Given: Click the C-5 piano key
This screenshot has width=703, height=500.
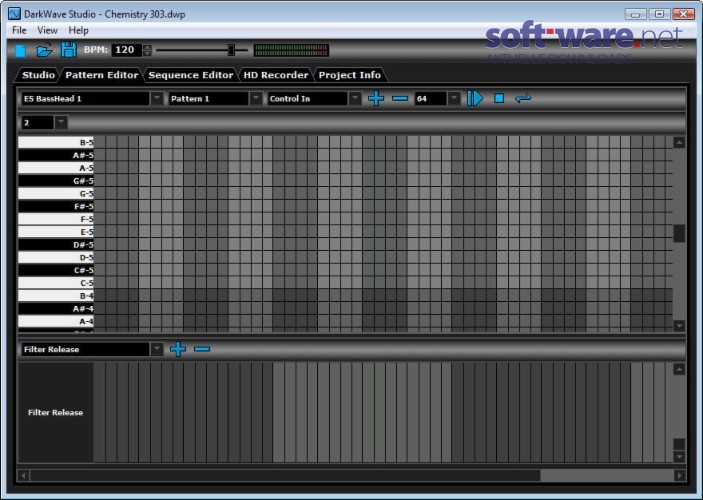Looking at the screenshot, I should (56, 283).
